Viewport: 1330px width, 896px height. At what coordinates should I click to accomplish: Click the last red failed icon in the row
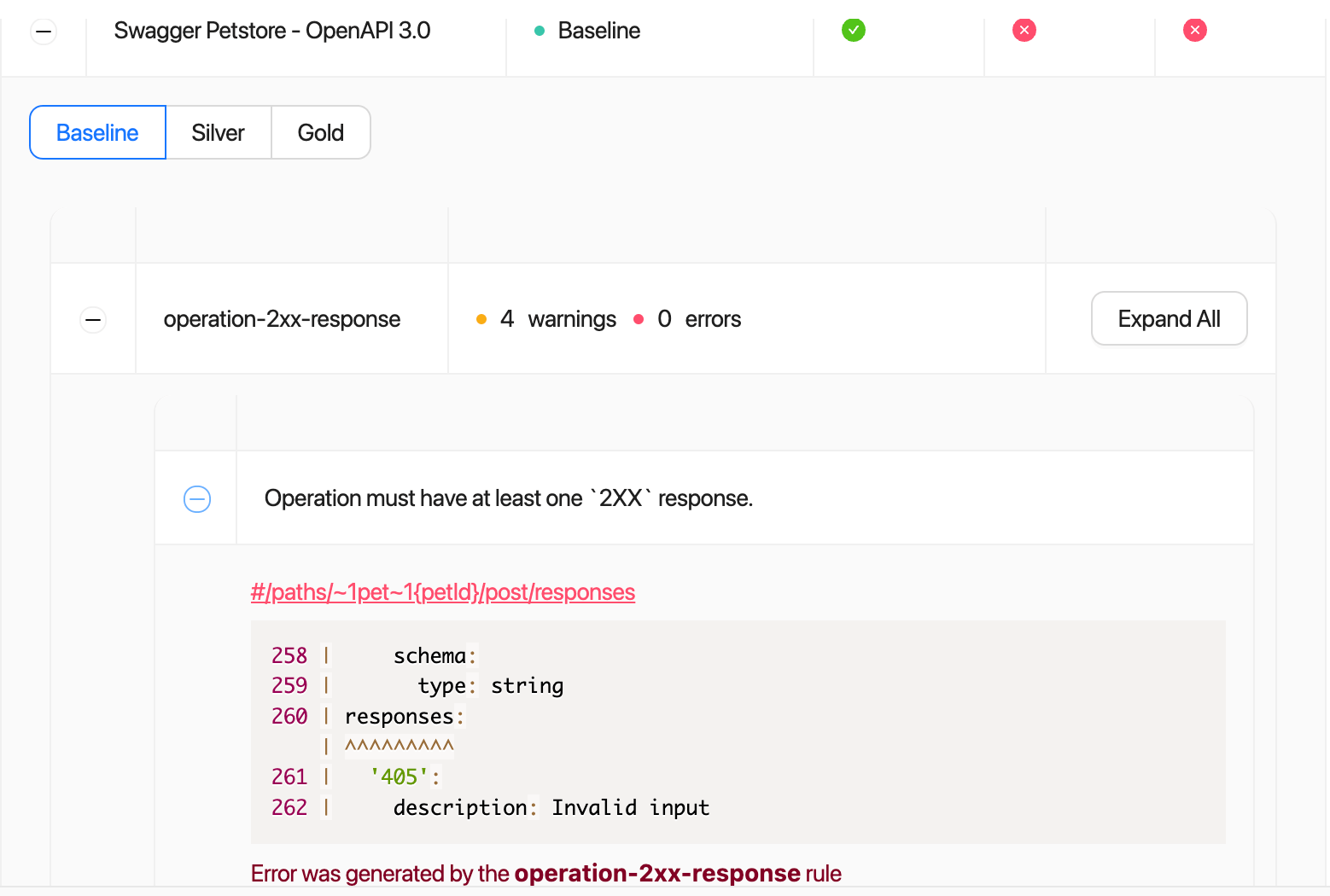coord(1195,30)
